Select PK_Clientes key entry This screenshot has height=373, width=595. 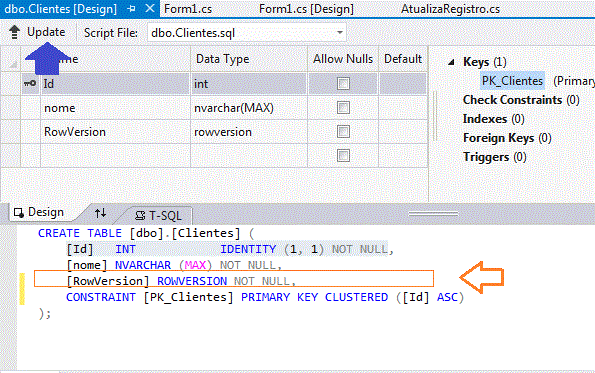coord(512,81)
